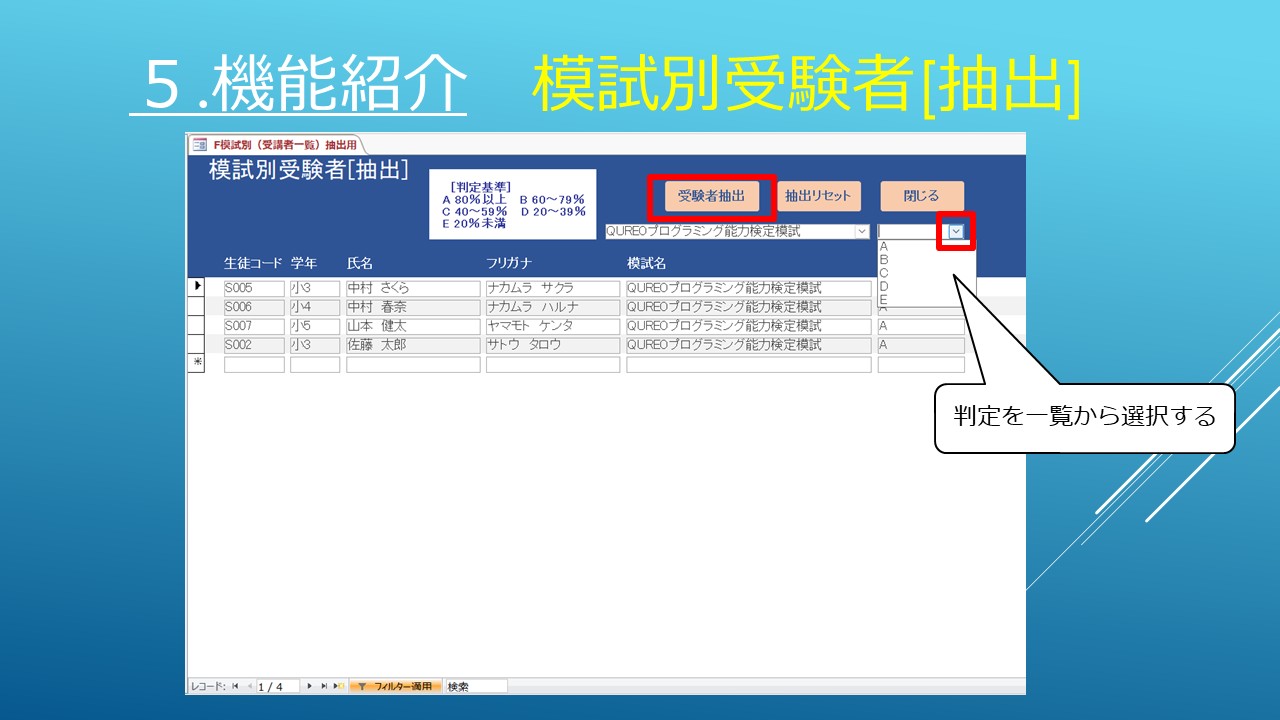The width and height of the screenshot is (1280, 720).
Task: Open the 判定 grade dropdown arrow
Action: [956, 231]
